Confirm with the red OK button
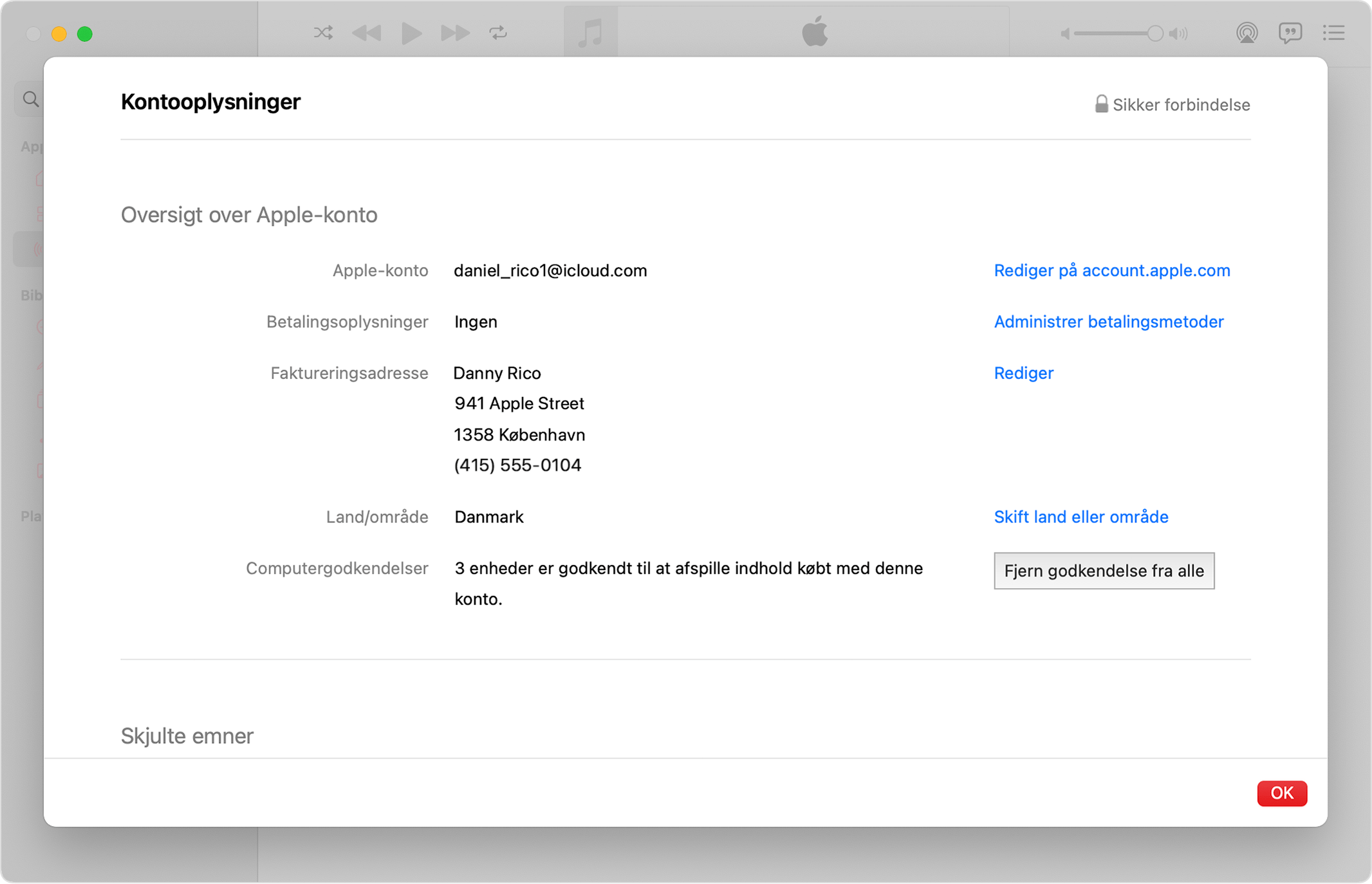This screenshot has width=1372, height=884. pyautogui.click(x=1282, y=793)
